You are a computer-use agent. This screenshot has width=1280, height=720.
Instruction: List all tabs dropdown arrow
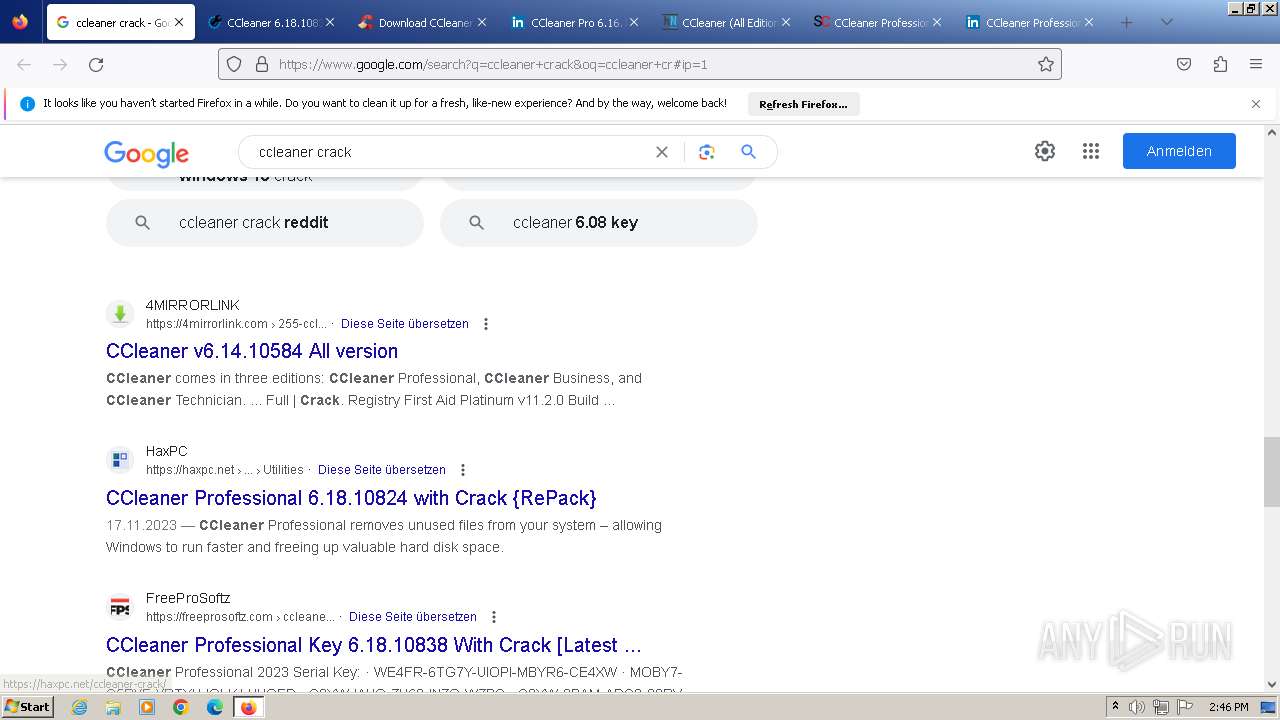point(1166,22)
